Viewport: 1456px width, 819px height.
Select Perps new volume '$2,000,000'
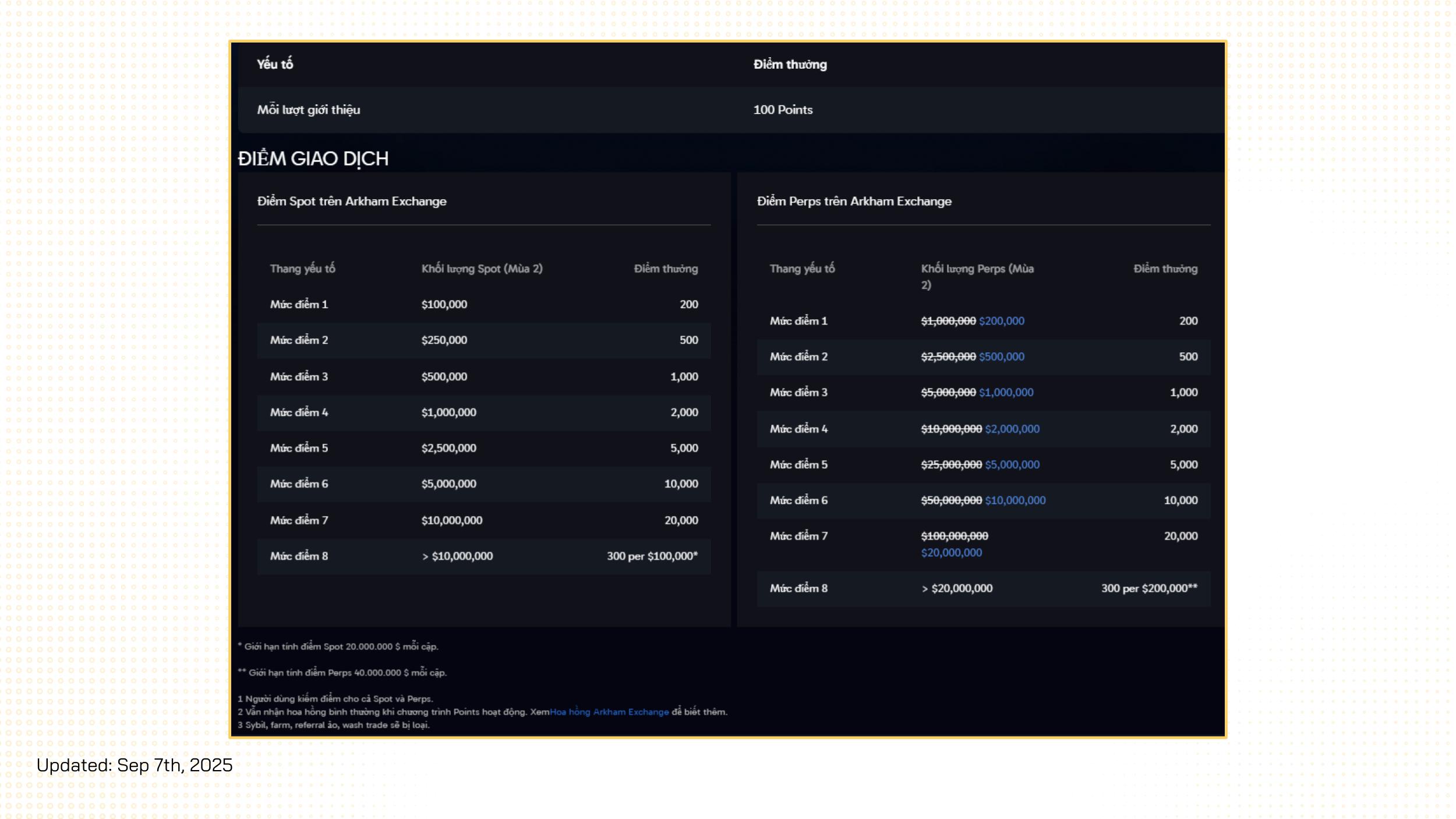click(x=1012, y=429)
